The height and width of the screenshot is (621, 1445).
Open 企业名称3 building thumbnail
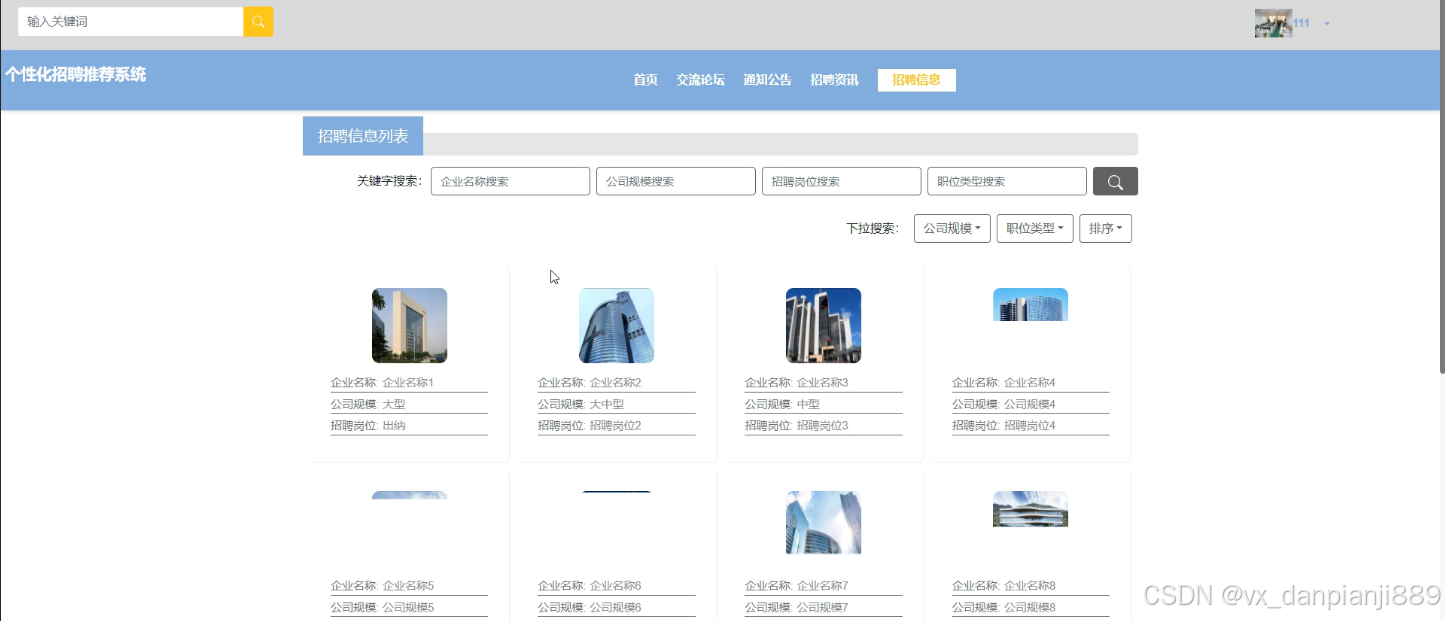(823, 325)
